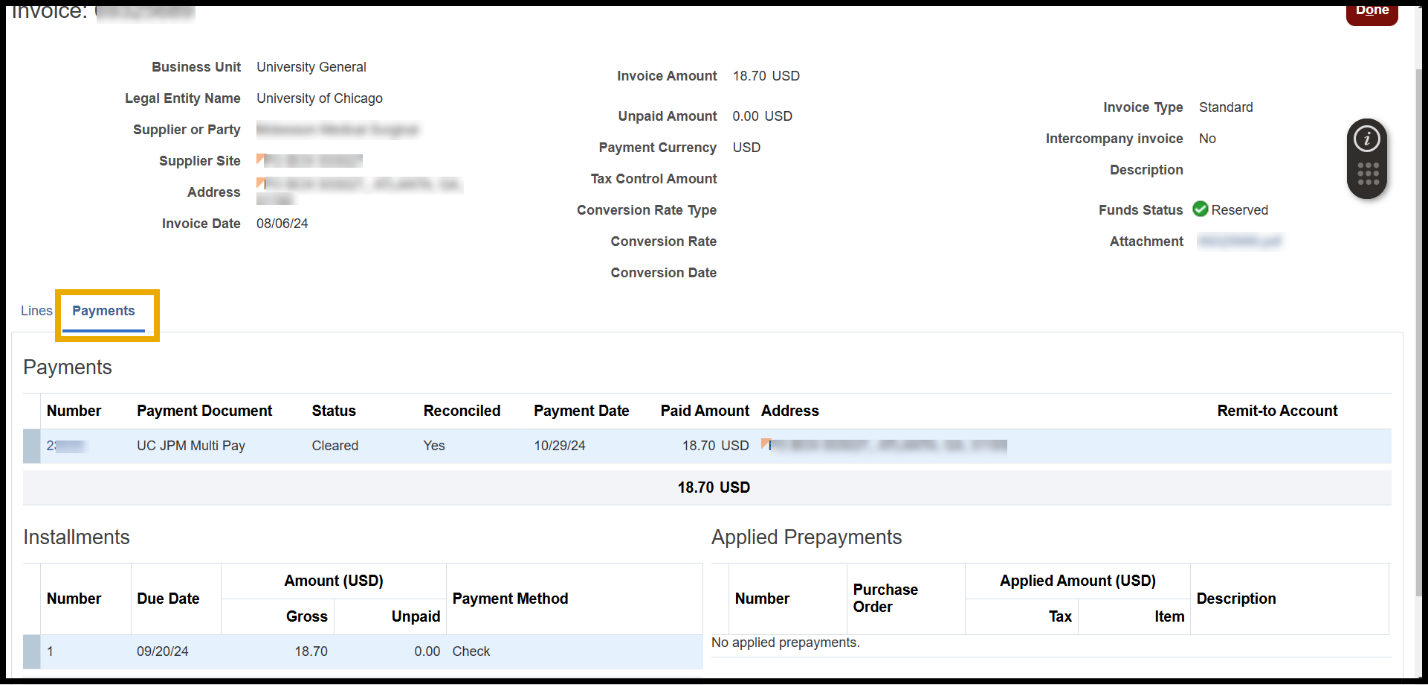Click the Paid Amount column header
1428x685 pixels.
pos(704,411)
